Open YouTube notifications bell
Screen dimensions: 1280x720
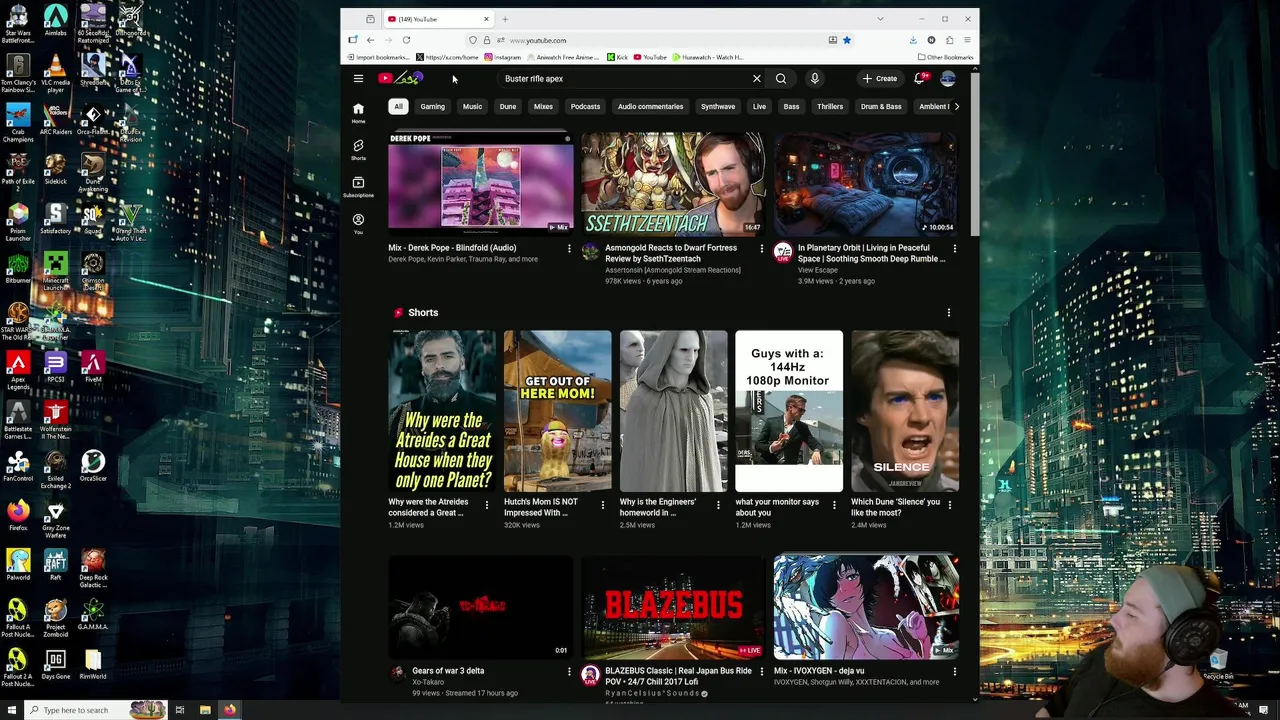(919, 78)
